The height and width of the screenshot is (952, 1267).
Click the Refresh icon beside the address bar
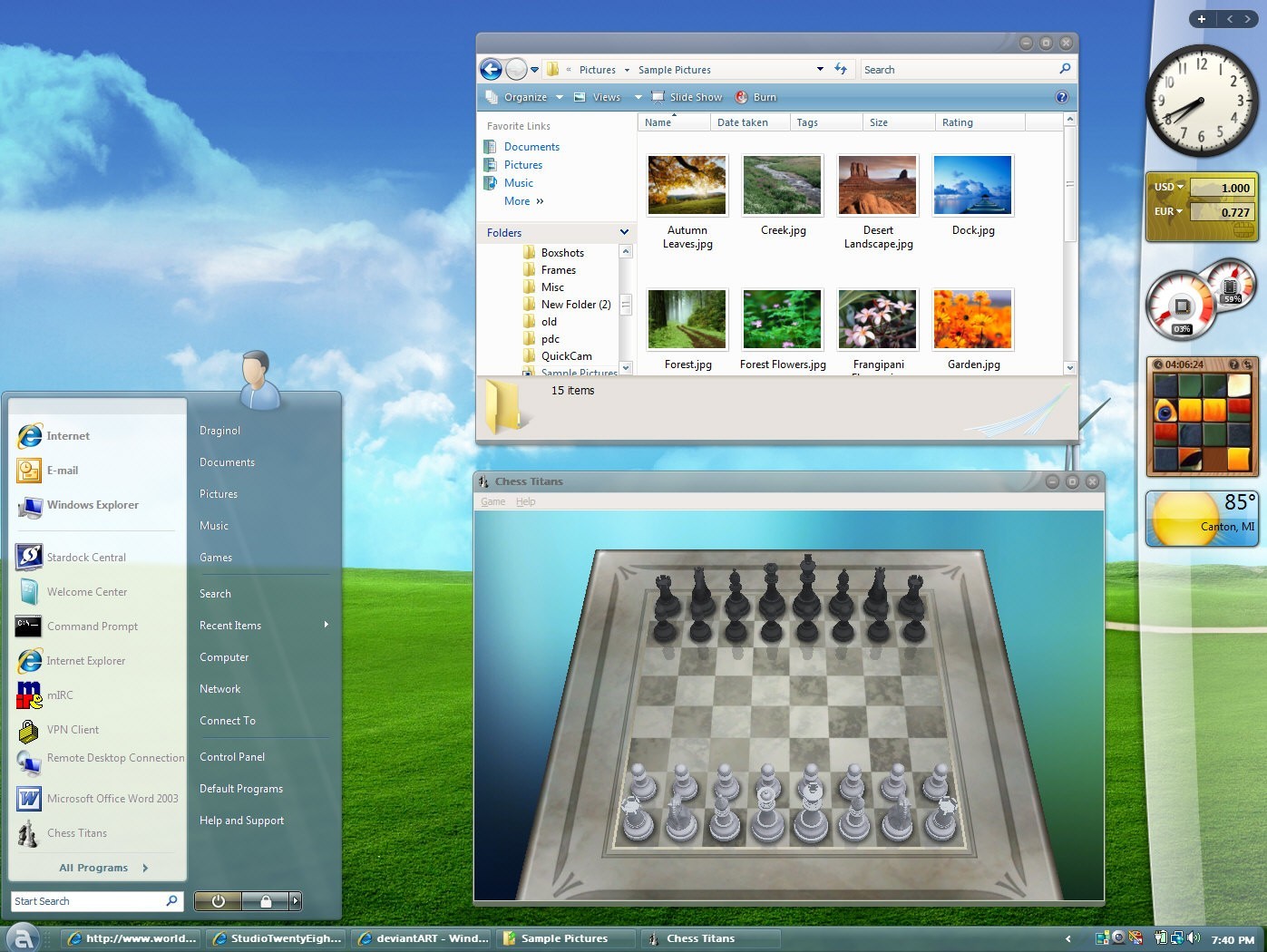point(840,69)
